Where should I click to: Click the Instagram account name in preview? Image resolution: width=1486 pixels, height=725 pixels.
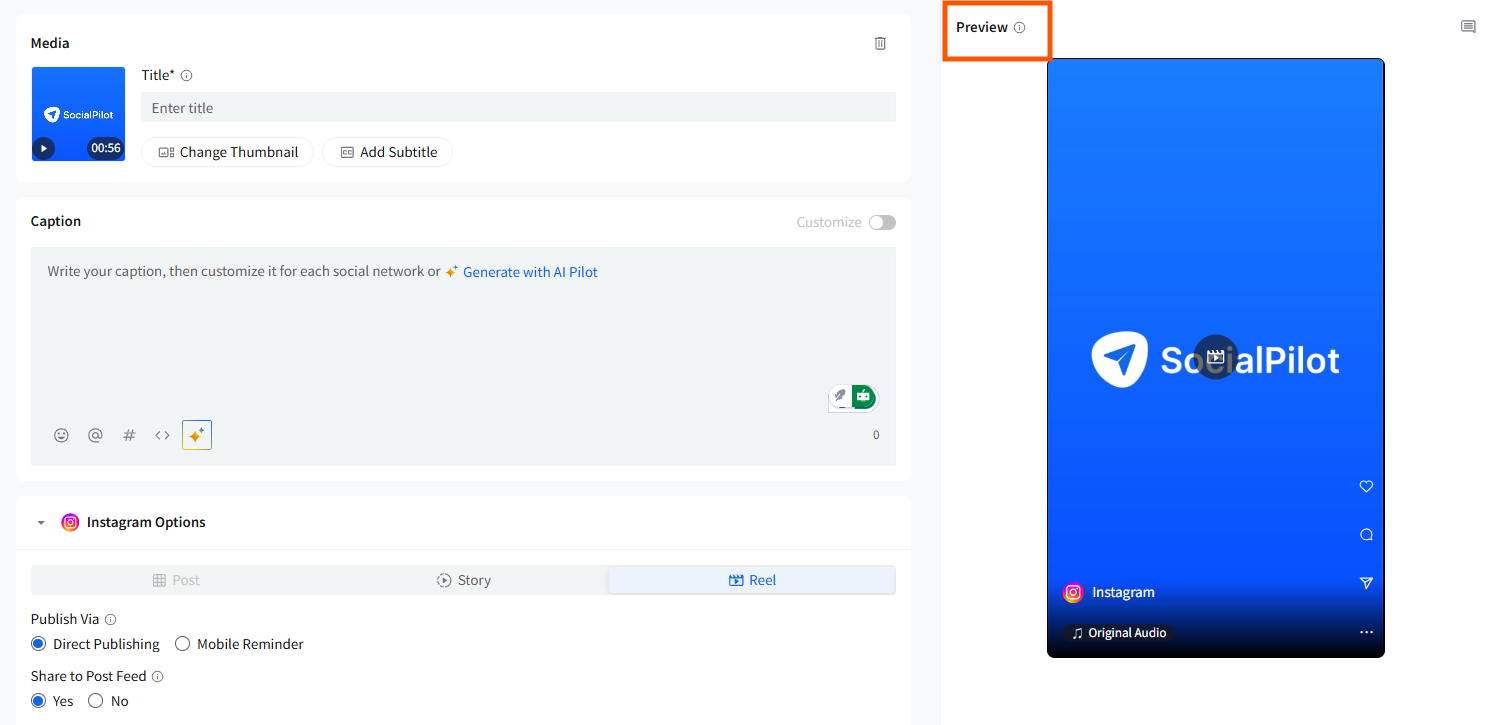[x=1123, y=592]
